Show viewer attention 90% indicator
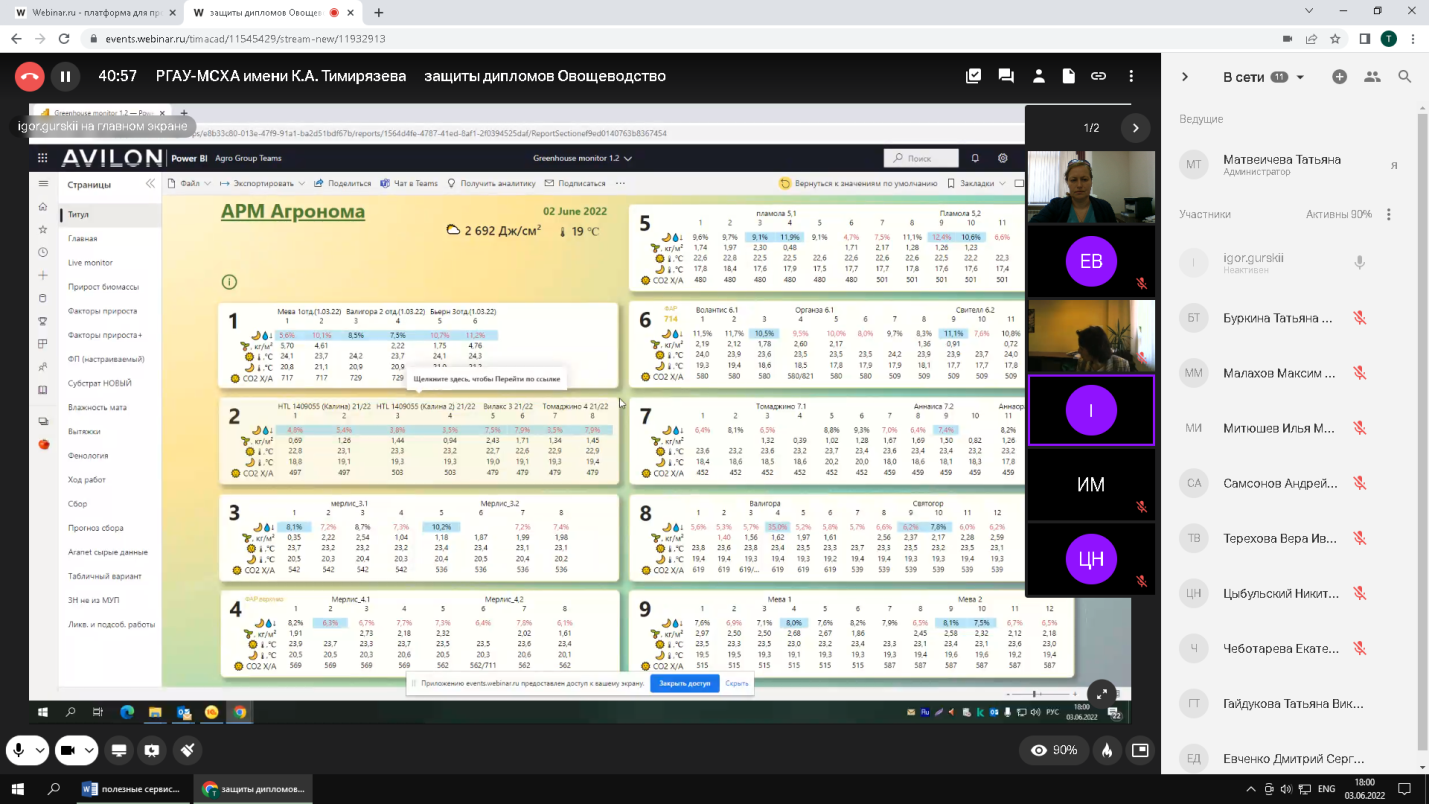 click(x=1055, y=750)
